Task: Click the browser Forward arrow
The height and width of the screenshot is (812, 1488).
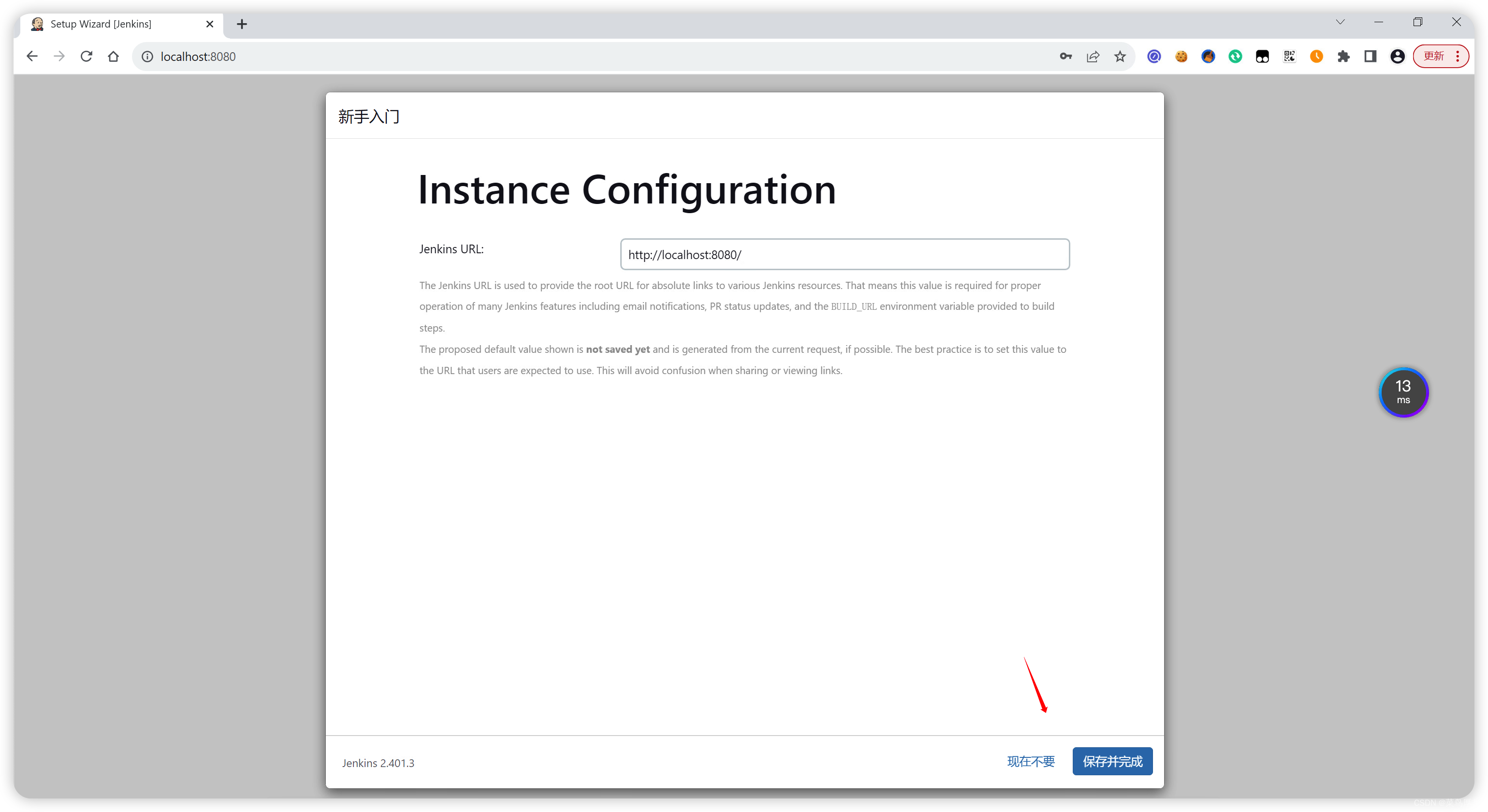Action: (59, 56)
